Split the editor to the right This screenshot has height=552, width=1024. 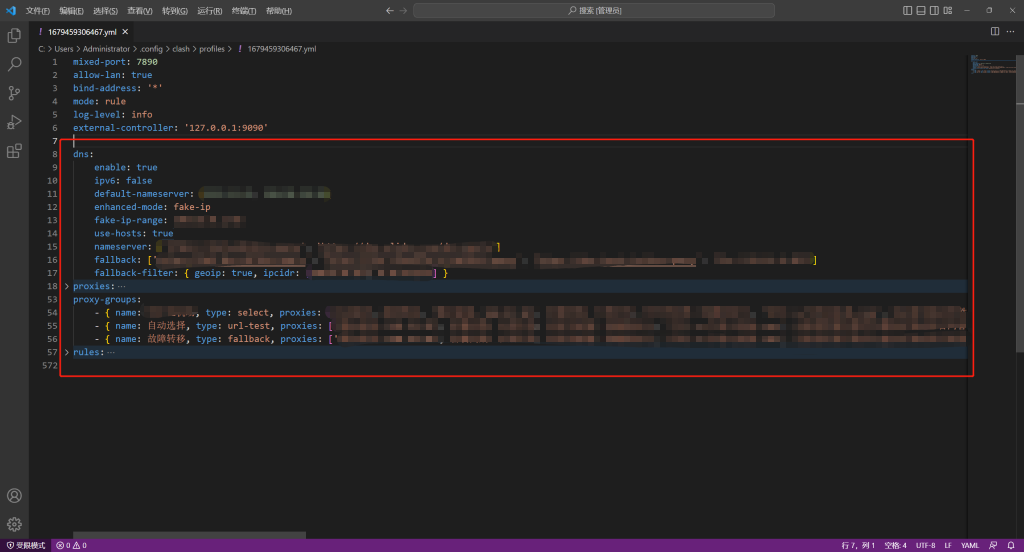pyautogui.click(x=995, y=31)
